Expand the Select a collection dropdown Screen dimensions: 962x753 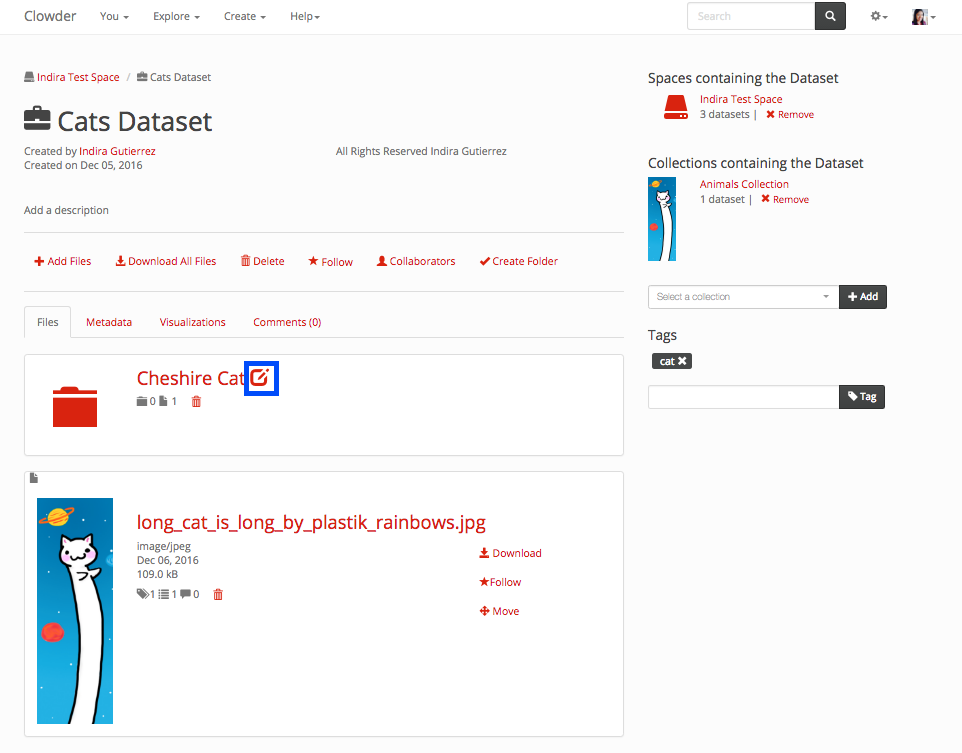click(x=743, y=297)
